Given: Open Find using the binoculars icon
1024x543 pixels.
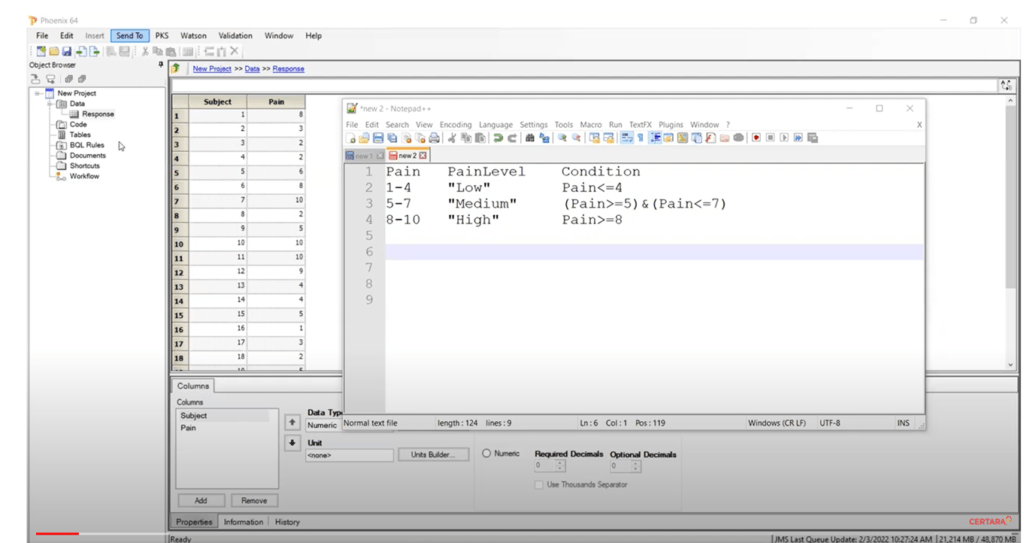Looking at the screenshot, I should pyautogui.click(x=530, y=138).
